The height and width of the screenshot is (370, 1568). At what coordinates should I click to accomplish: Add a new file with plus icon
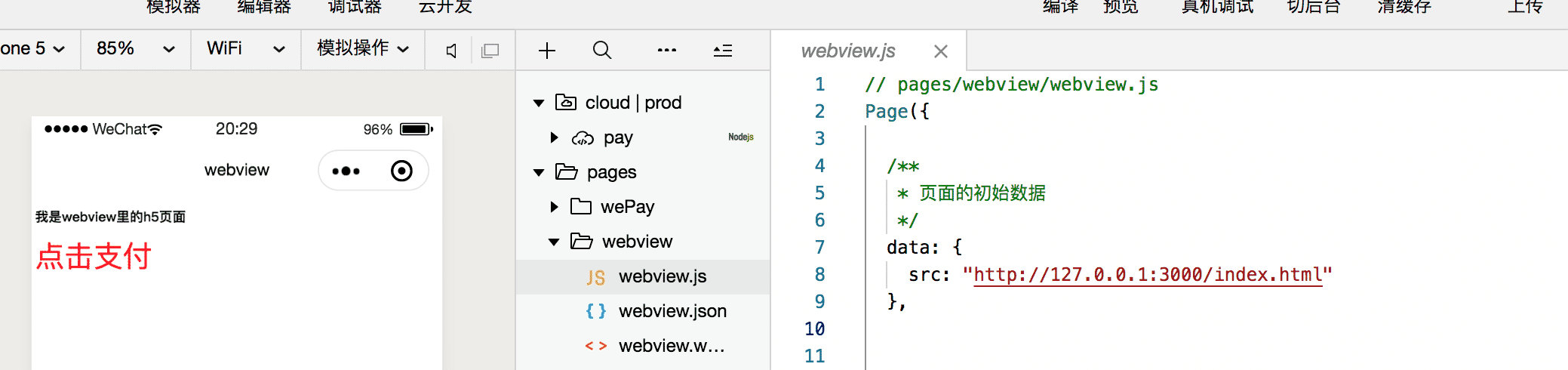click(547, 51)
